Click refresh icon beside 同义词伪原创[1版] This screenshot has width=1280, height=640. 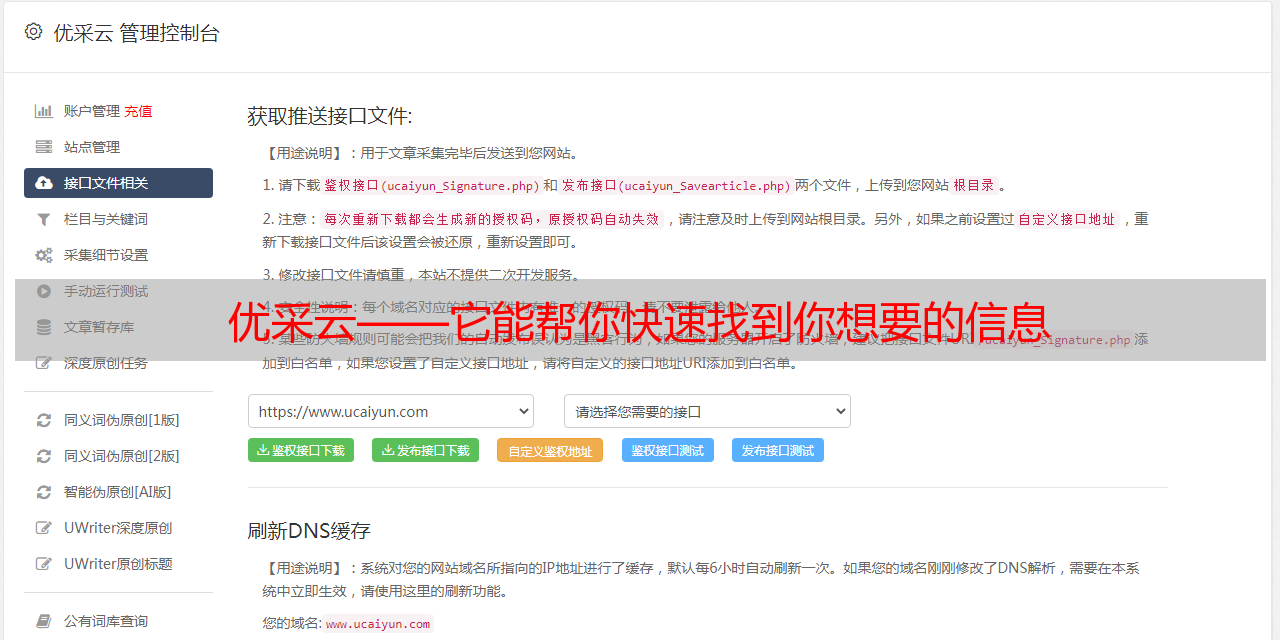[x=44, y=420]
